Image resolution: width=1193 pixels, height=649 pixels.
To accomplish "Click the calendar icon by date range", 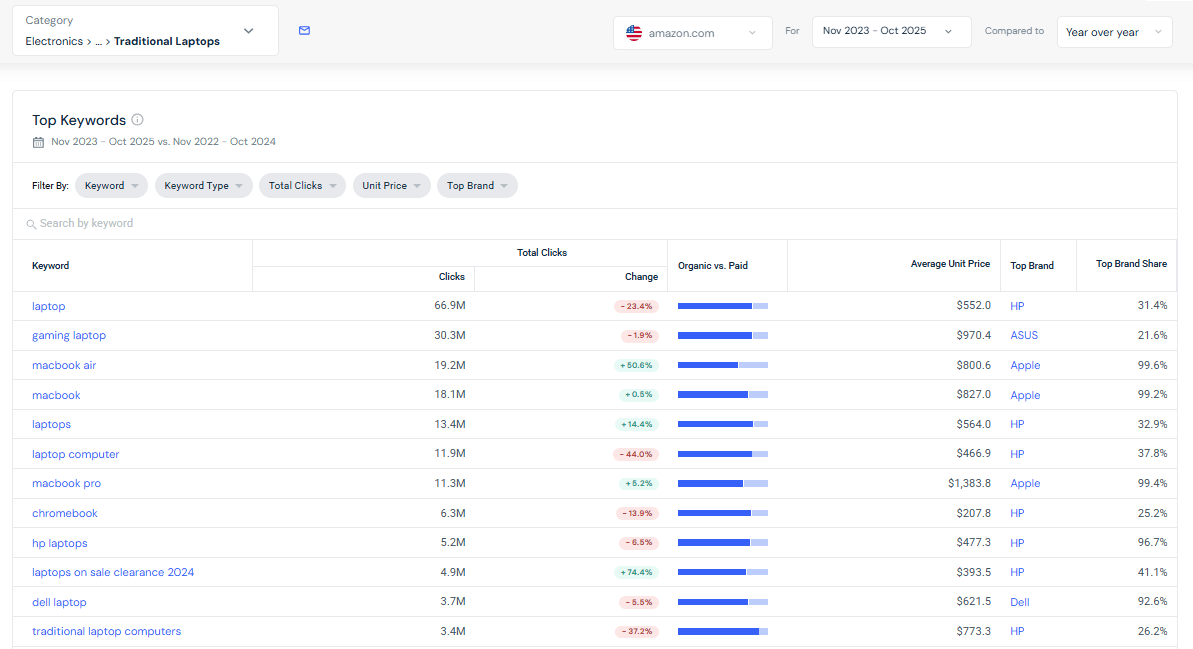I will [38, 142].
